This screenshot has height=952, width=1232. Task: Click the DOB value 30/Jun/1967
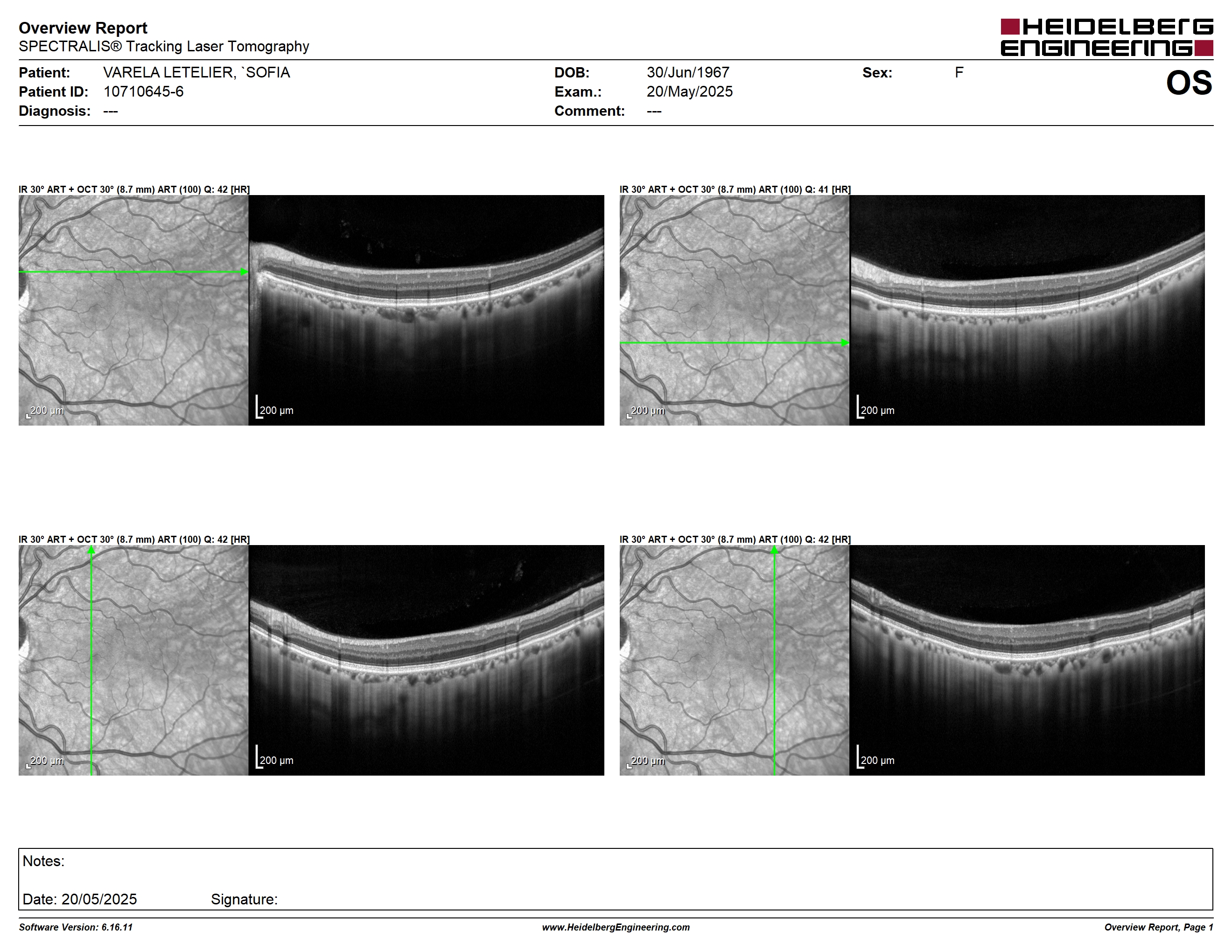[x=688, y=72]
